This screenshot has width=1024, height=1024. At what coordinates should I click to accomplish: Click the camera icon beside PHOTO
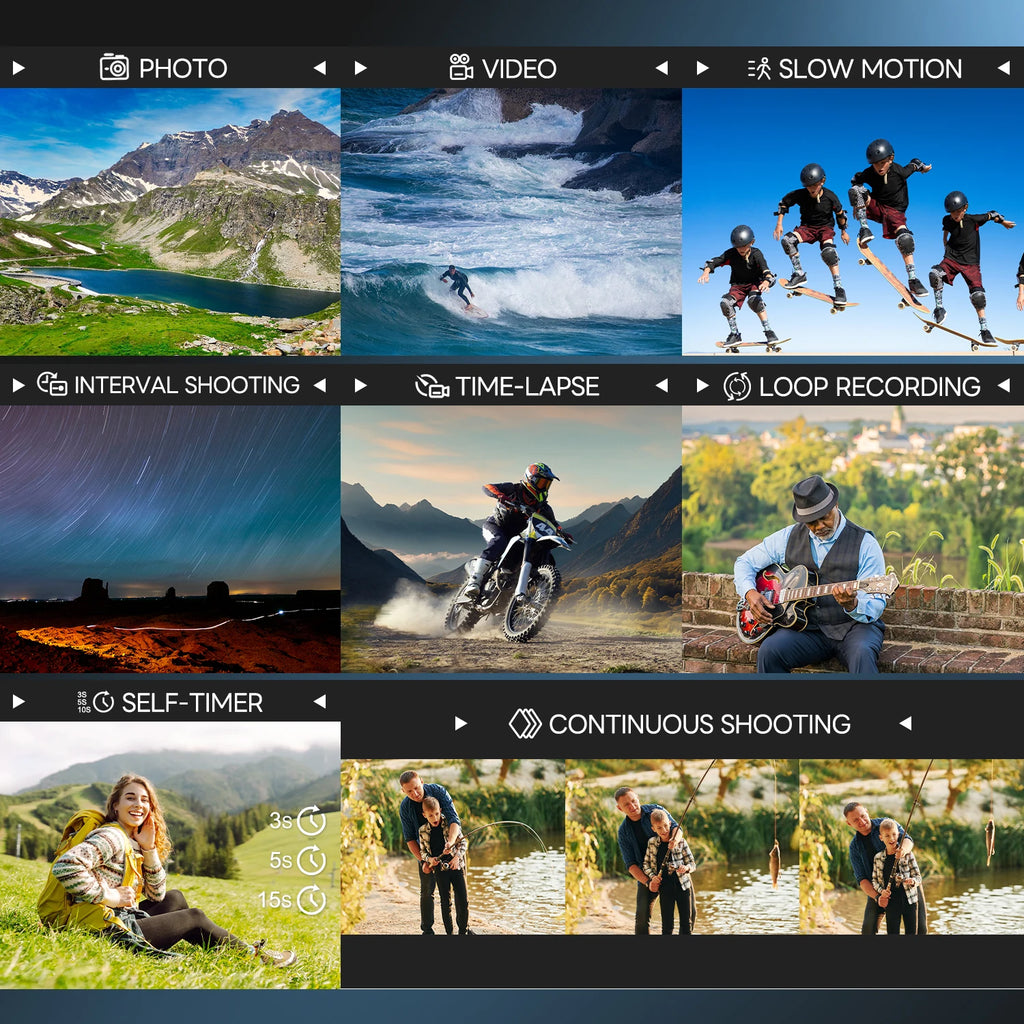point(114,67)
